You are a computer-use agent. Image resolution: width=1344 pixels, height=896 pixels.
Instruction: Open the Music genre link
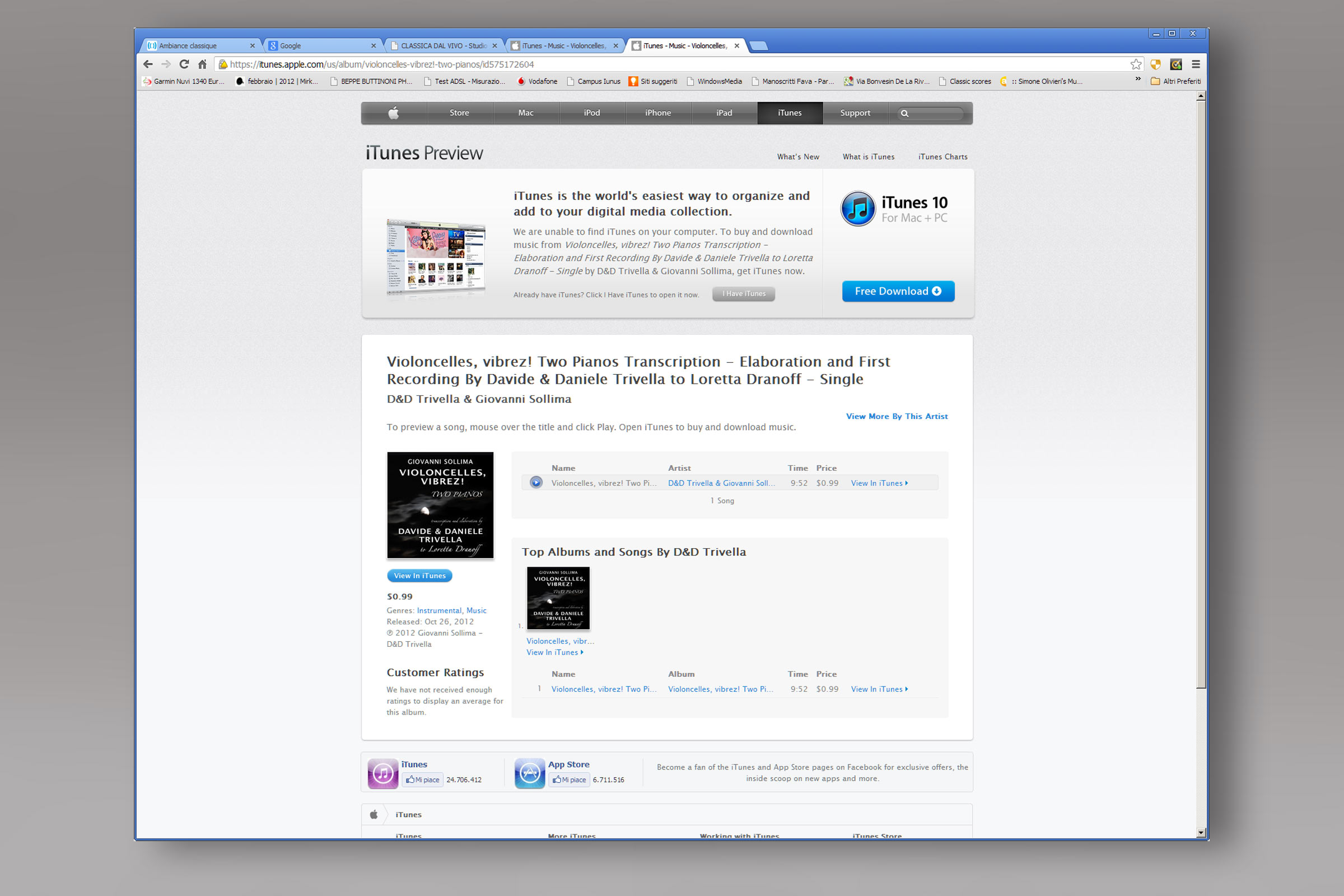click(477, 610)
